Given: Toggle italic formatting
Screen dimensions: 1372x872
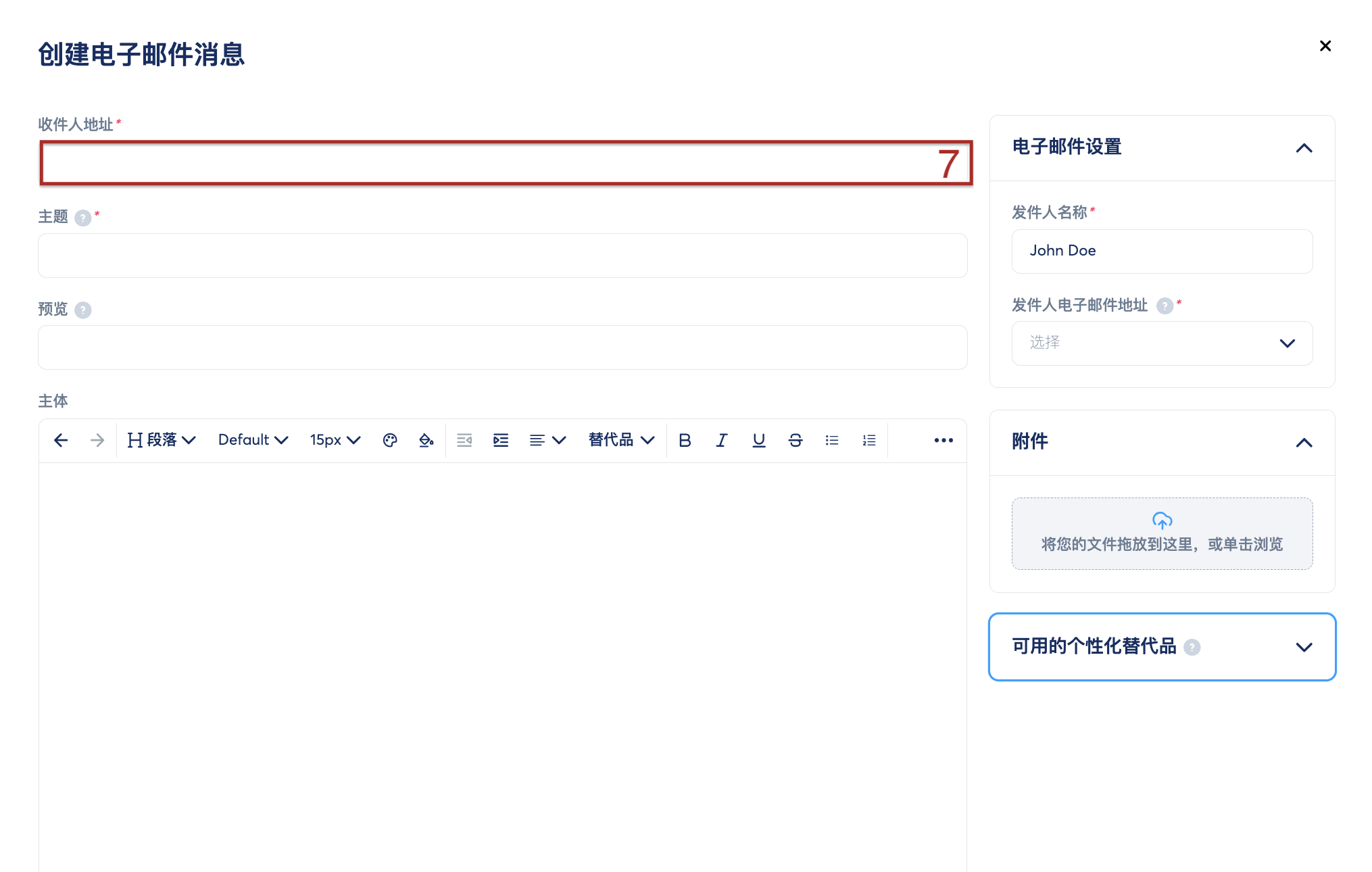Looking at the screenshot, I should tap(722, 440).
